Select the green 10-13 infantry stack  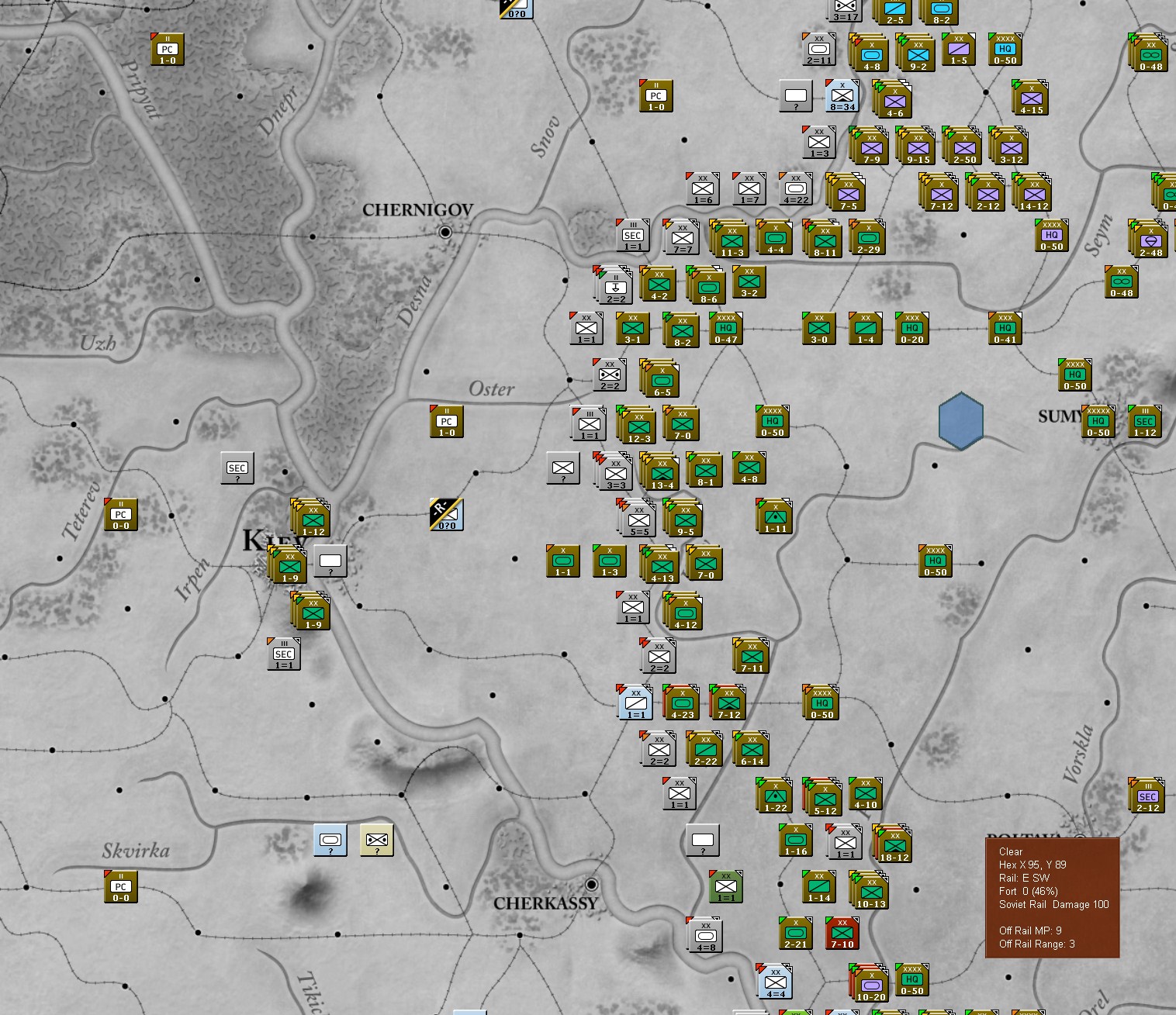point(870,891)
